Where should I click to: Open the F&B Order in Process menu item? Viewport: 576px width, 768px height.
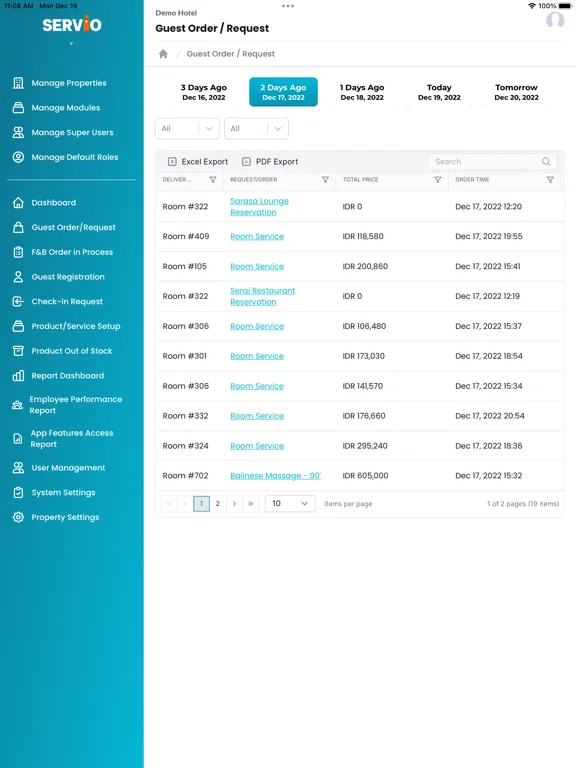point(72,252)
